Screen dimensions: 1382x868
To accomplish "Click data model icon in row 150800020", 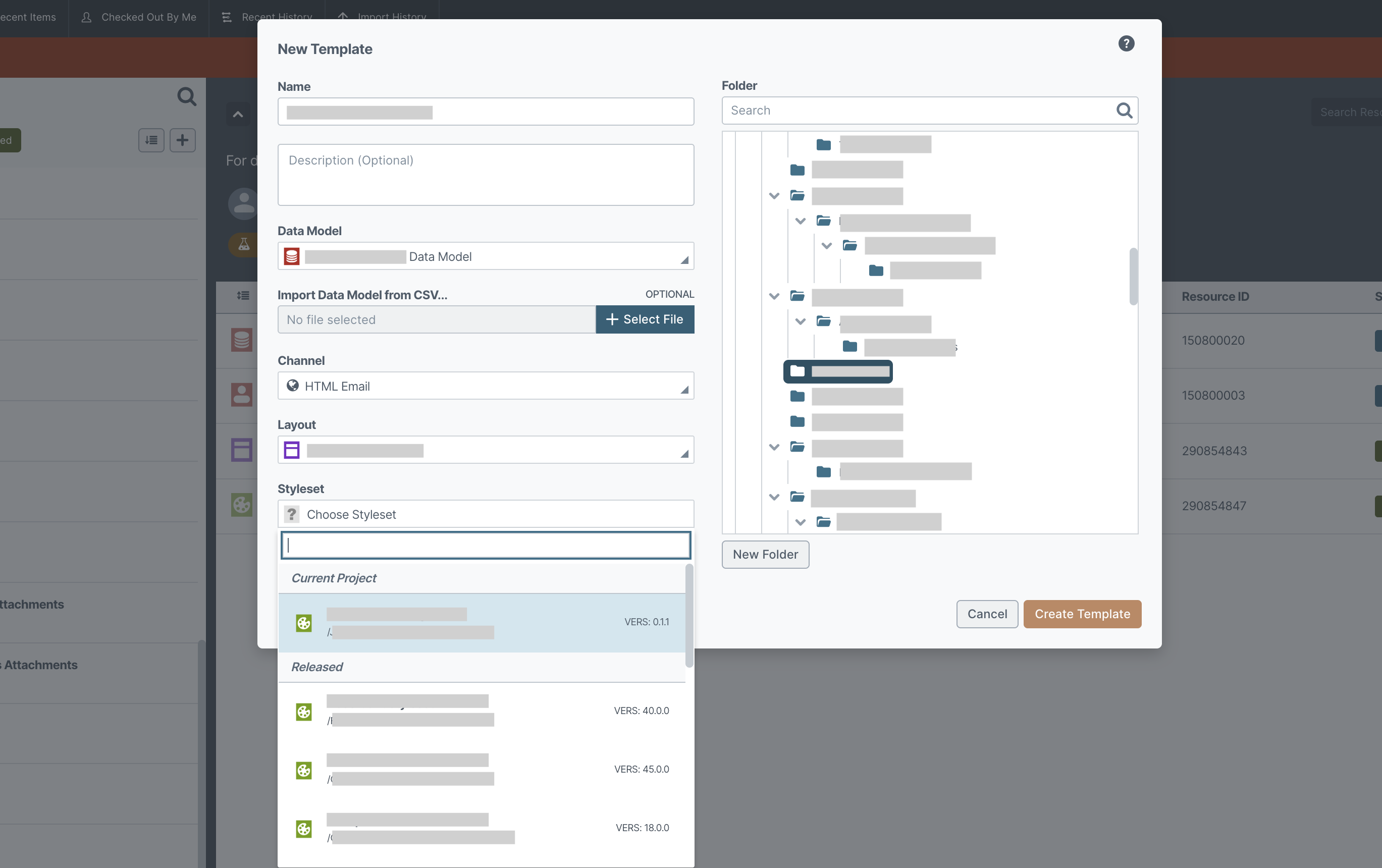I will [x=242, y=340].
